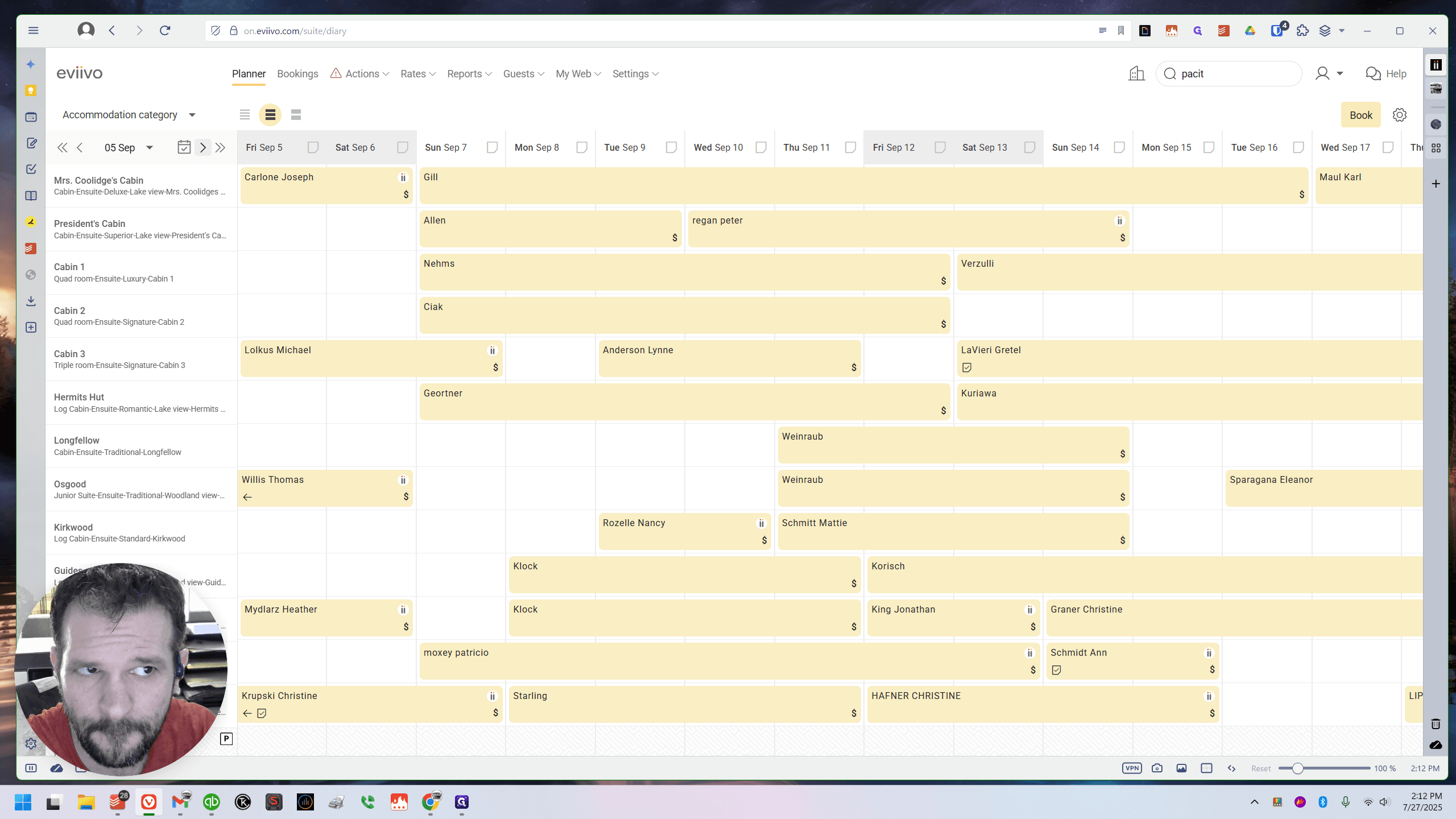
Task: Expand the Reports menu dropdown
Action: 469,74
